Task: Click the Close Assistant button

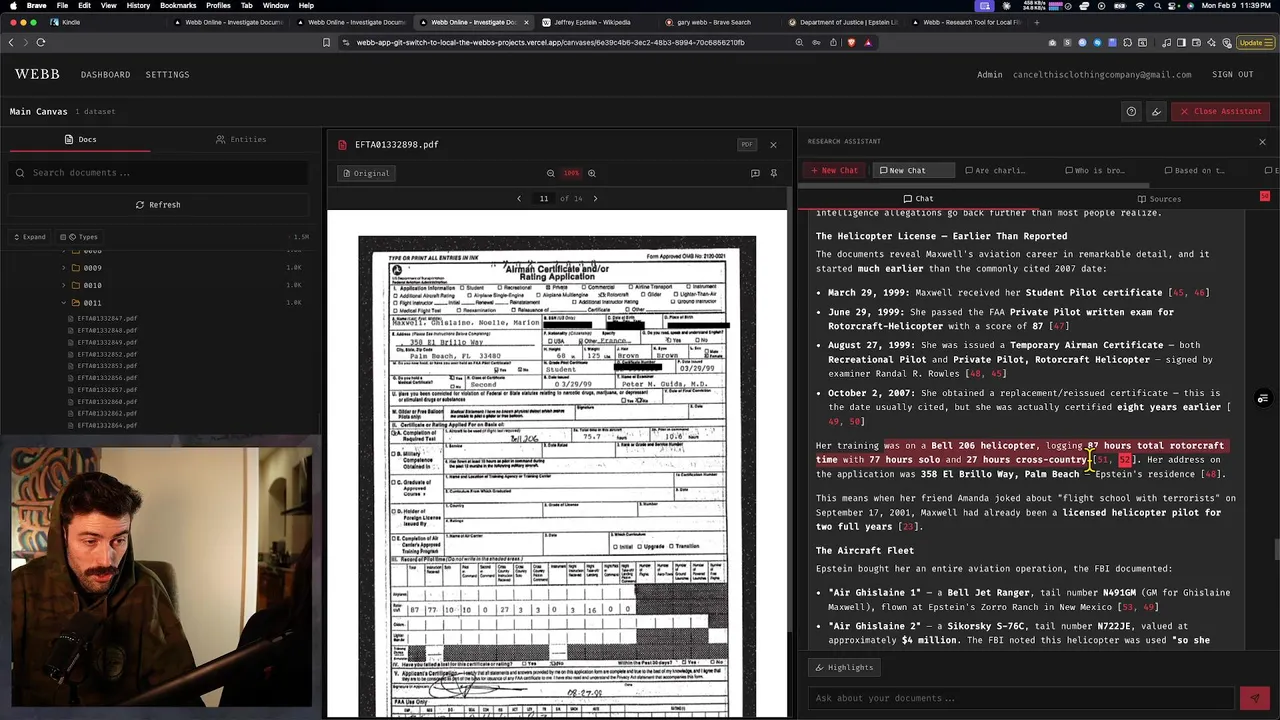Action: (1221, 111)
